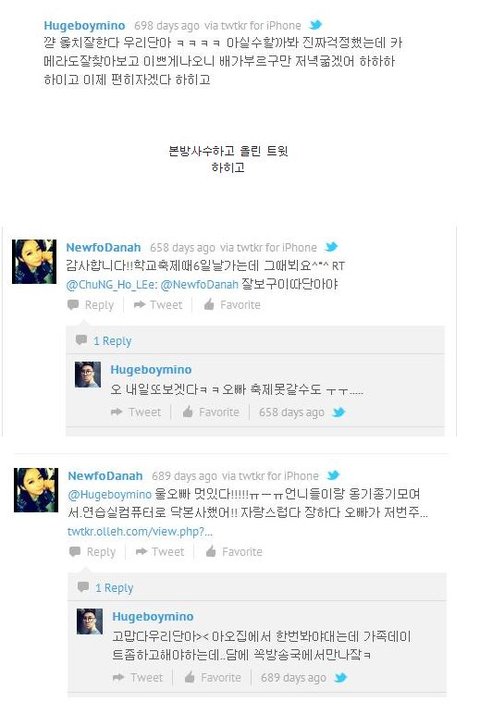Viewport: 480px width, 726px height.
Task: Click Twitter bird icon next to 658 days ago via twtkr
Action: click(331, 247)
